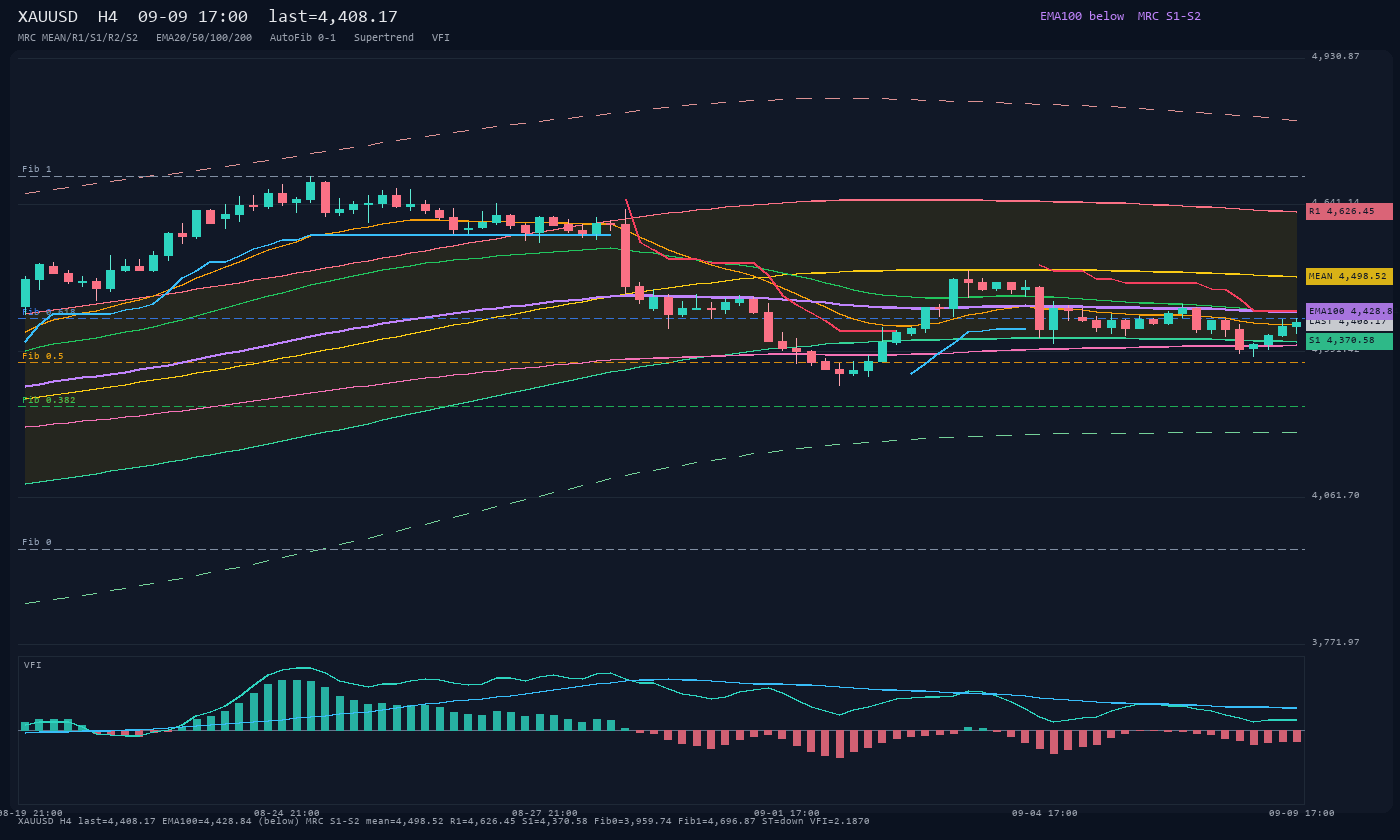Click the S1 4,370.58 price tag
This screenshot has width=1400, height=840.
1349,341
